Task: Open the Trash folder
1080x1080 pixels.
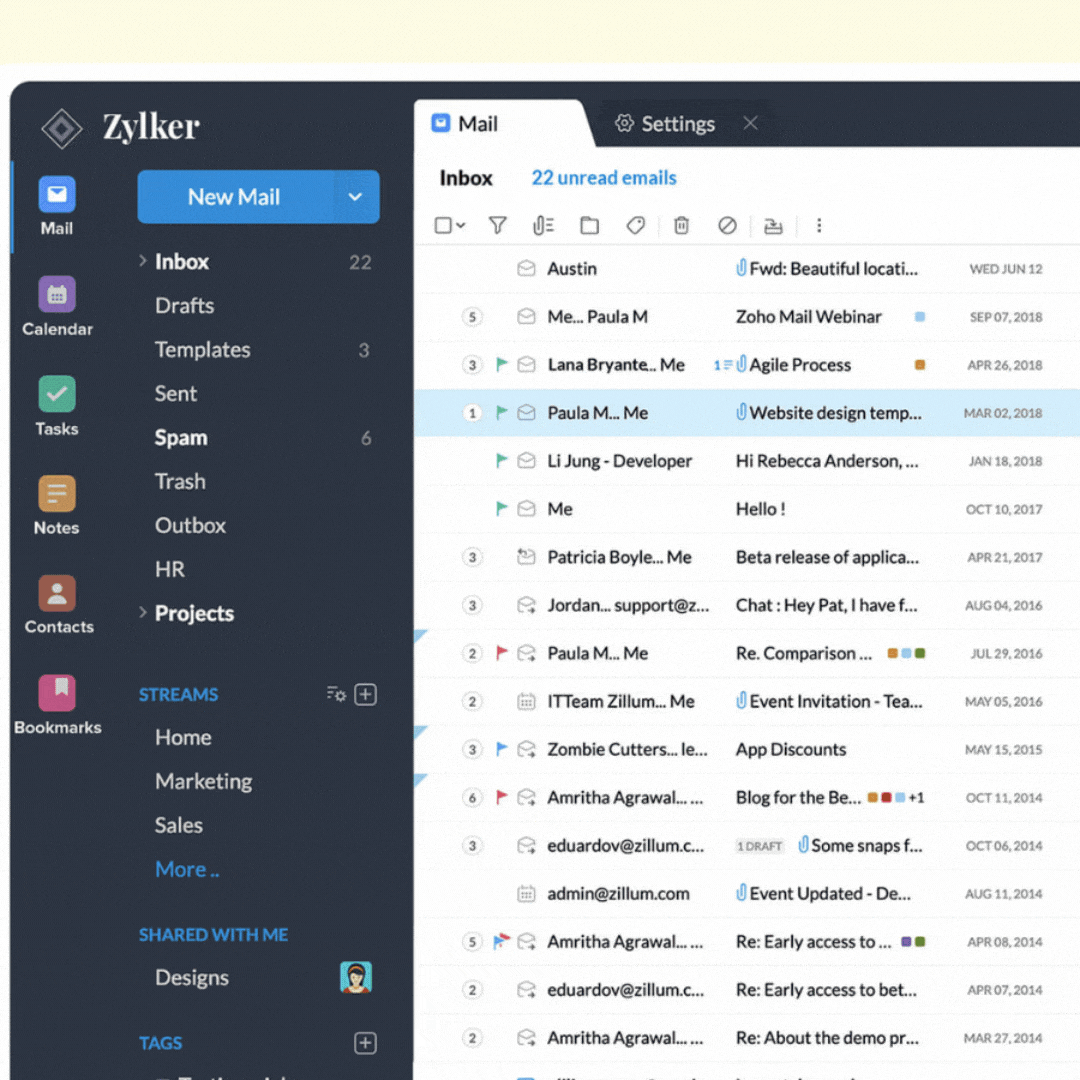Action: point(180,481)
